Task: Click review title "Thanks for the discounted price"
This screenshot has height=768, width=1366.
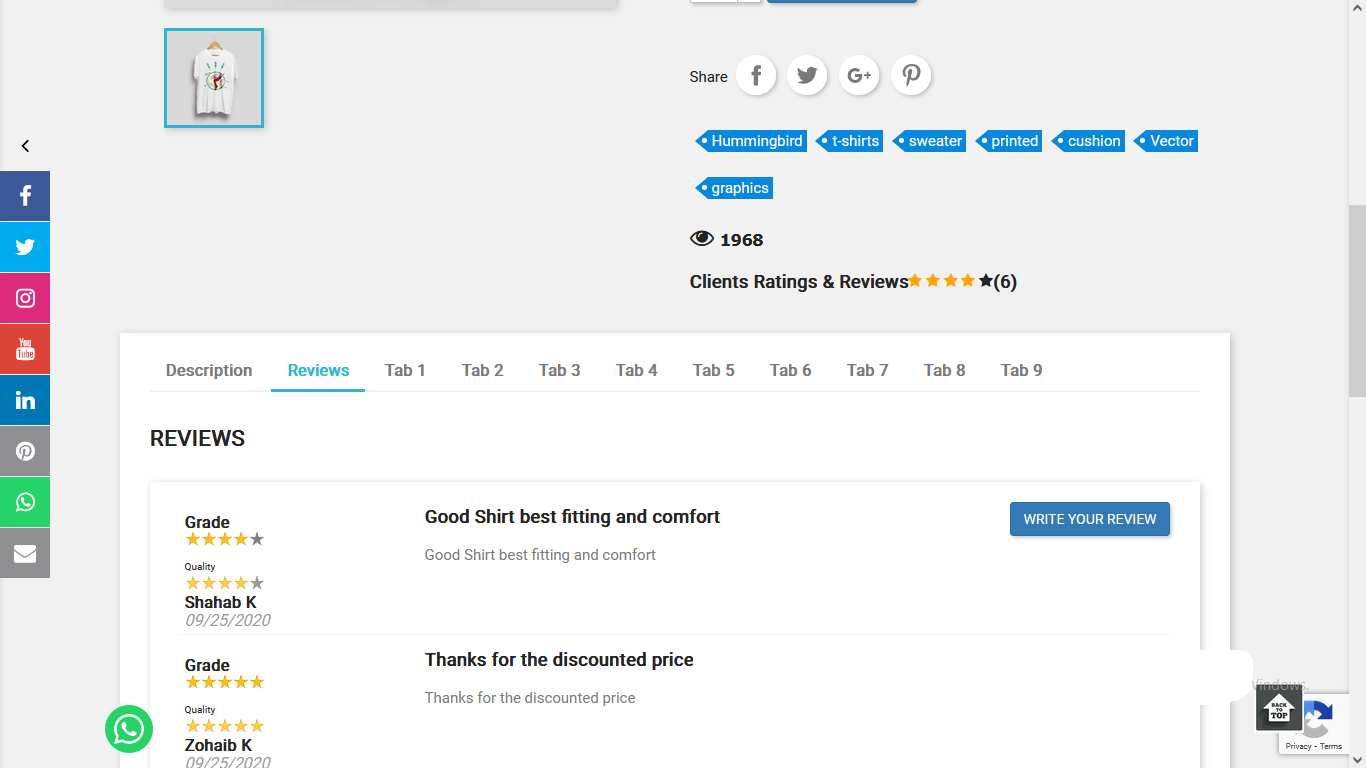Action: tap(559, 660)
